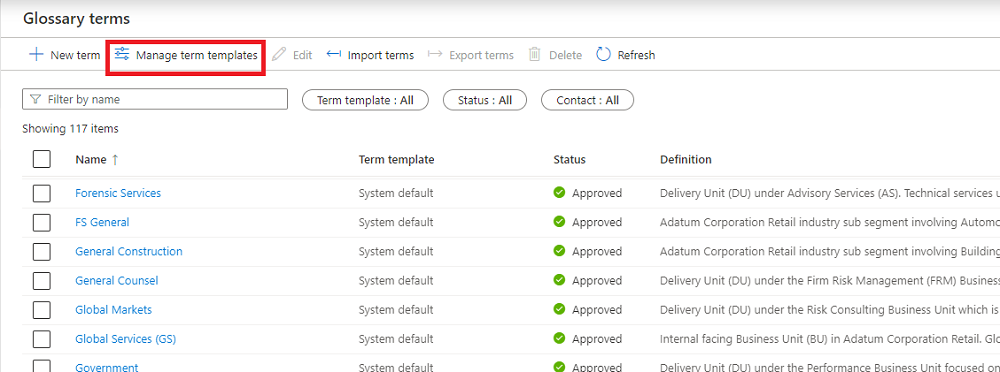The width and height of the screenshot is (1000, 372).
Task: Open the General Counsel term
Action: [x=117, y=281]
